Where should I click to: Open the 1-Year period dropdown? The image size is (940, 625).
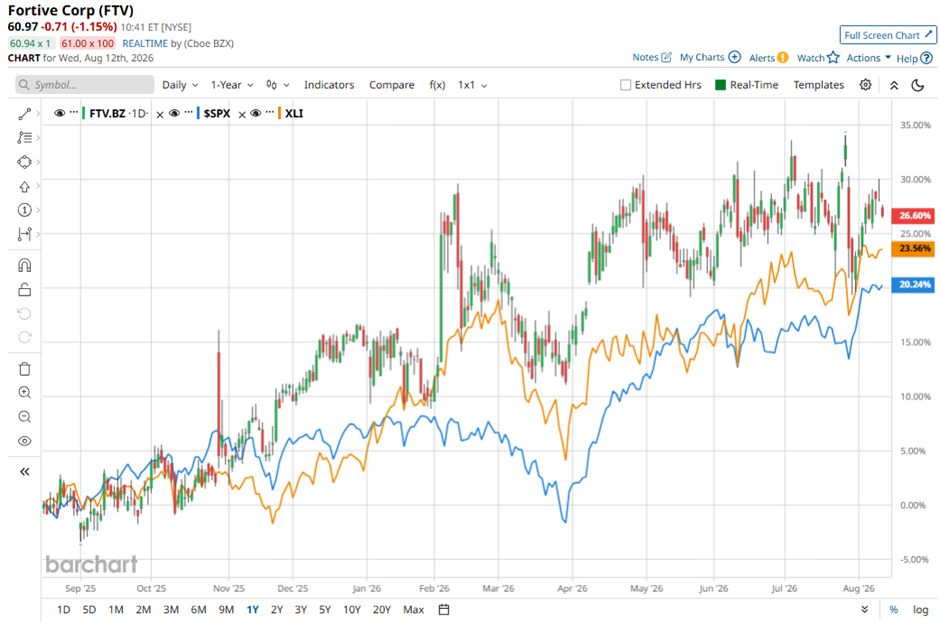(x=231, y=85)
